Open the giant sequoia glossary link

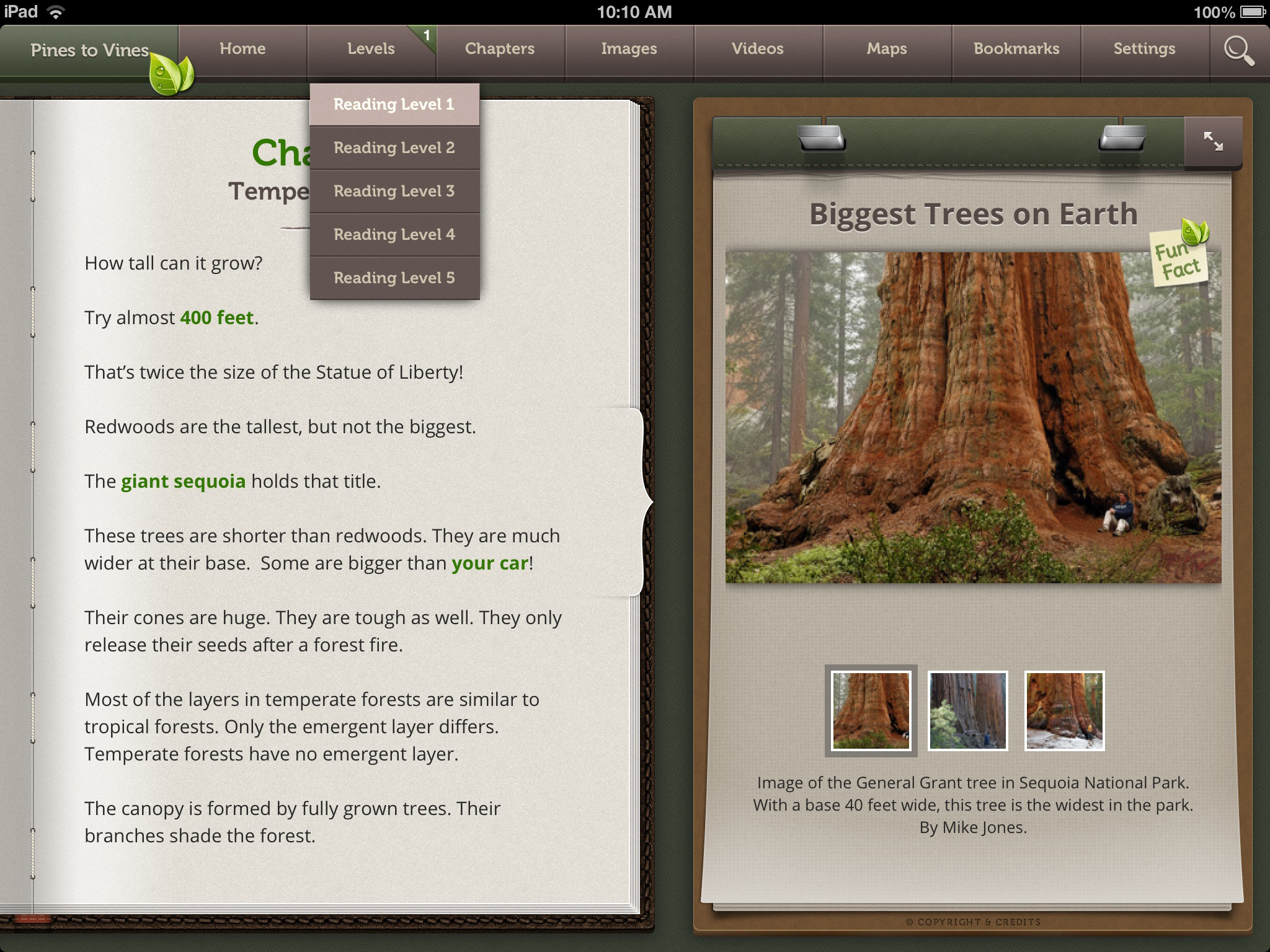coord(183,482)
